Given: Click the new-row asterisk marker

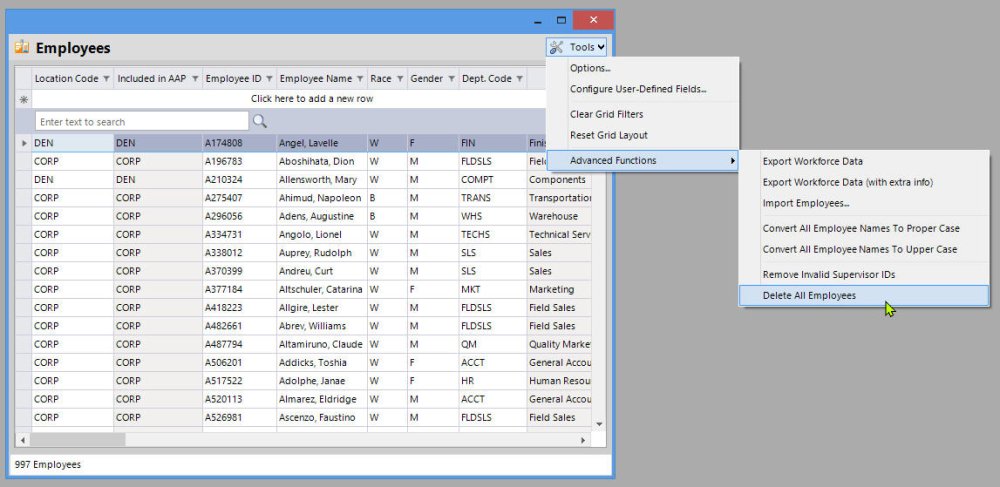Looking at the screenshot, I should 24,99.
